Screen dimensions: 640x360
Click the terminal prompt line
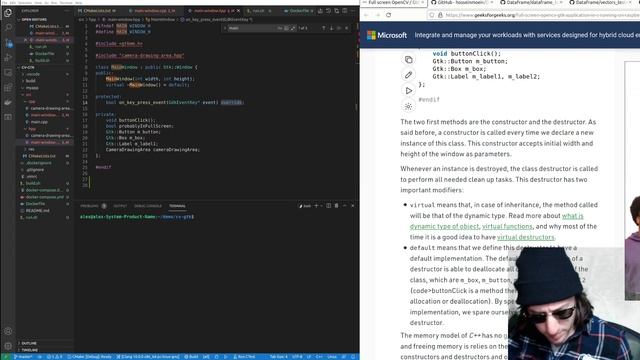pyautogui.click(x=137, y=217)
